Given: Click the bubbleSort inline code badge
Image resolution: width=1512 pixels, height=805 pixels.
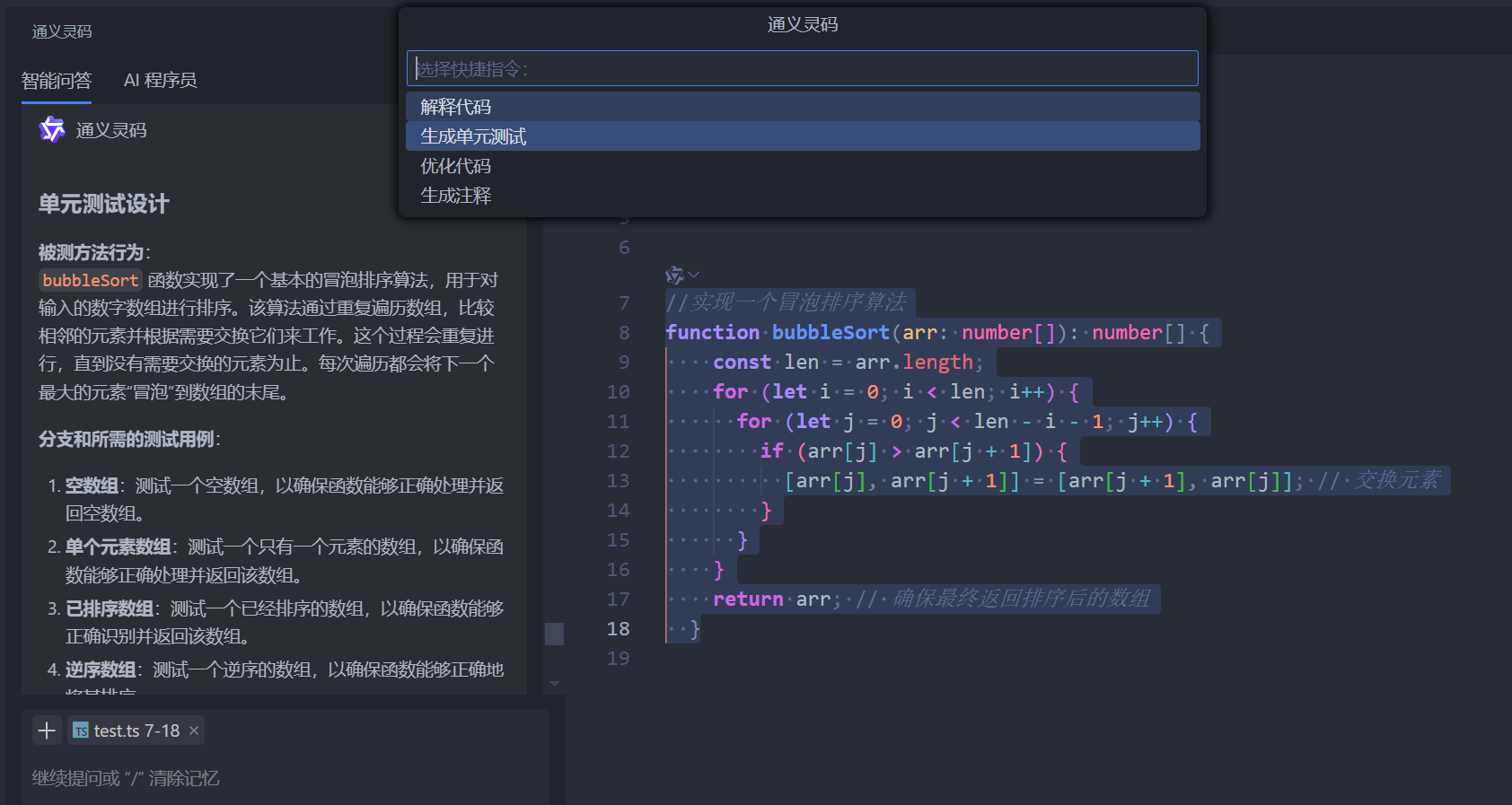Looking at the screenshot, I should point(91,281).
